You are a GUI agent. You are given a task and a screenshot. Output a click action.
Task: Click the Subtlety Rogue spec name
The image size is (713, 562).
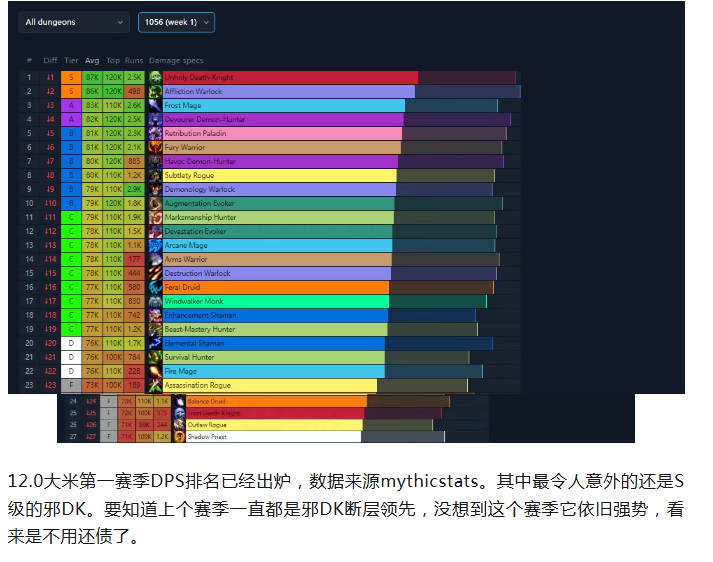190,175
